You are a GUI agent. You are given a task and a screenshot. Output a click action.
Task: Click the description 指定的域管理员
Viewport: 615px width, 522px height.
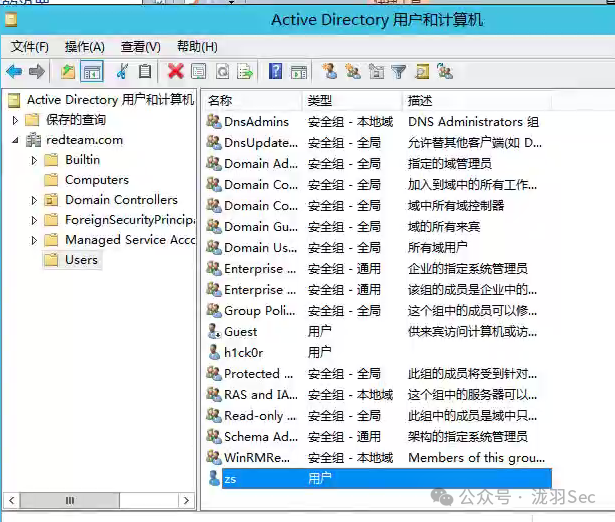[450, 164]
